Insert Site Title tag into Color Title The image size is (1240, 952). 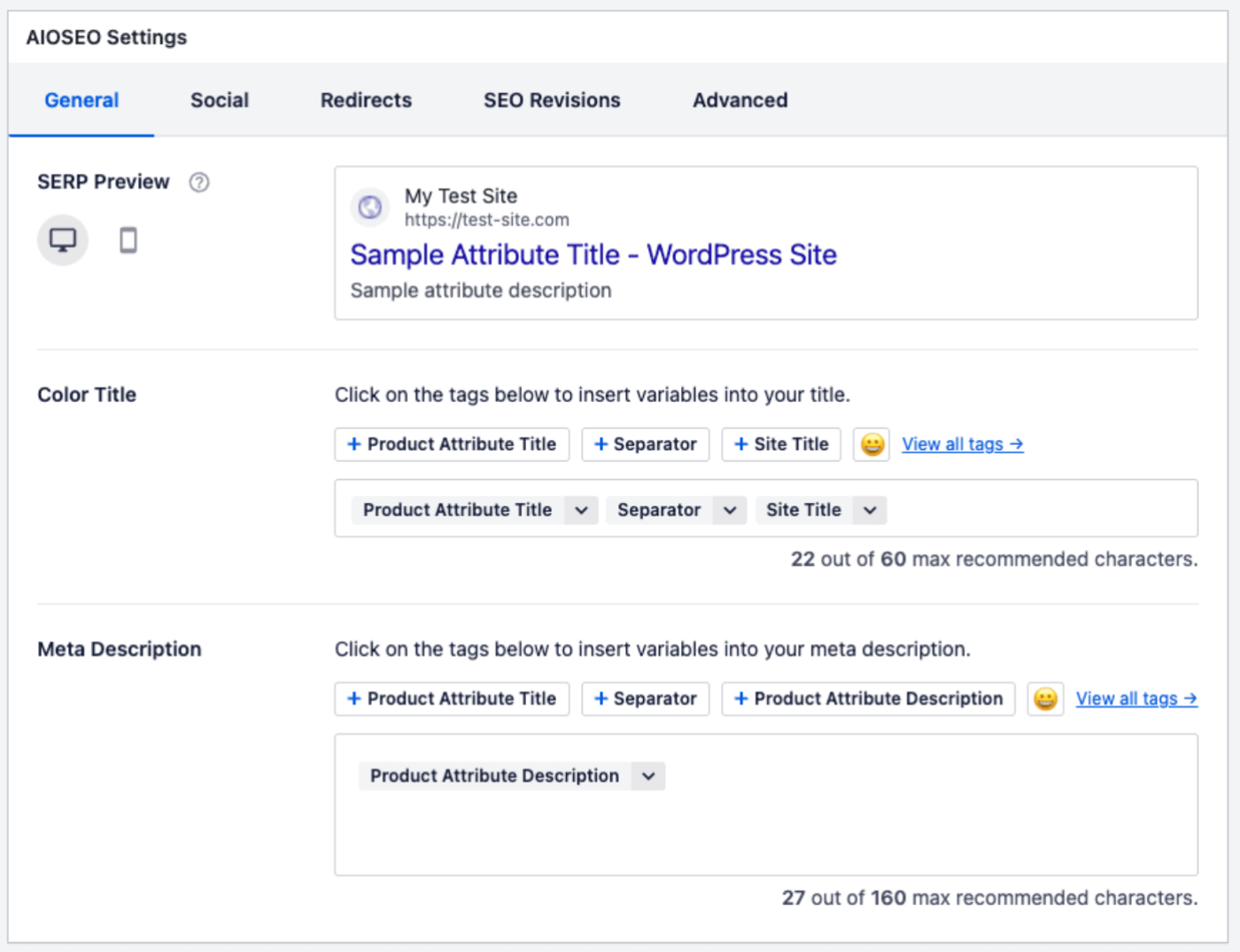[781, 445]
